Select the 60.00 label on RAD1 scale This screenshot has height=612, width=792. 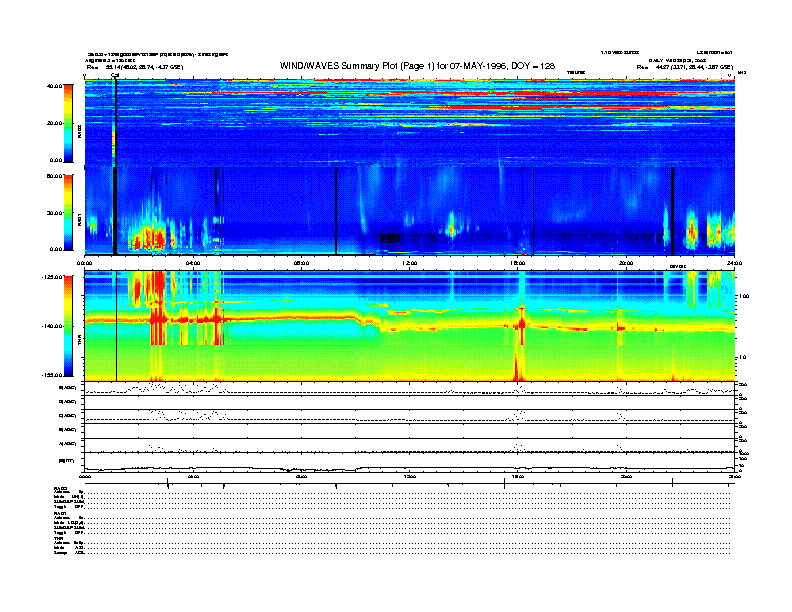[x=54, y=176]
